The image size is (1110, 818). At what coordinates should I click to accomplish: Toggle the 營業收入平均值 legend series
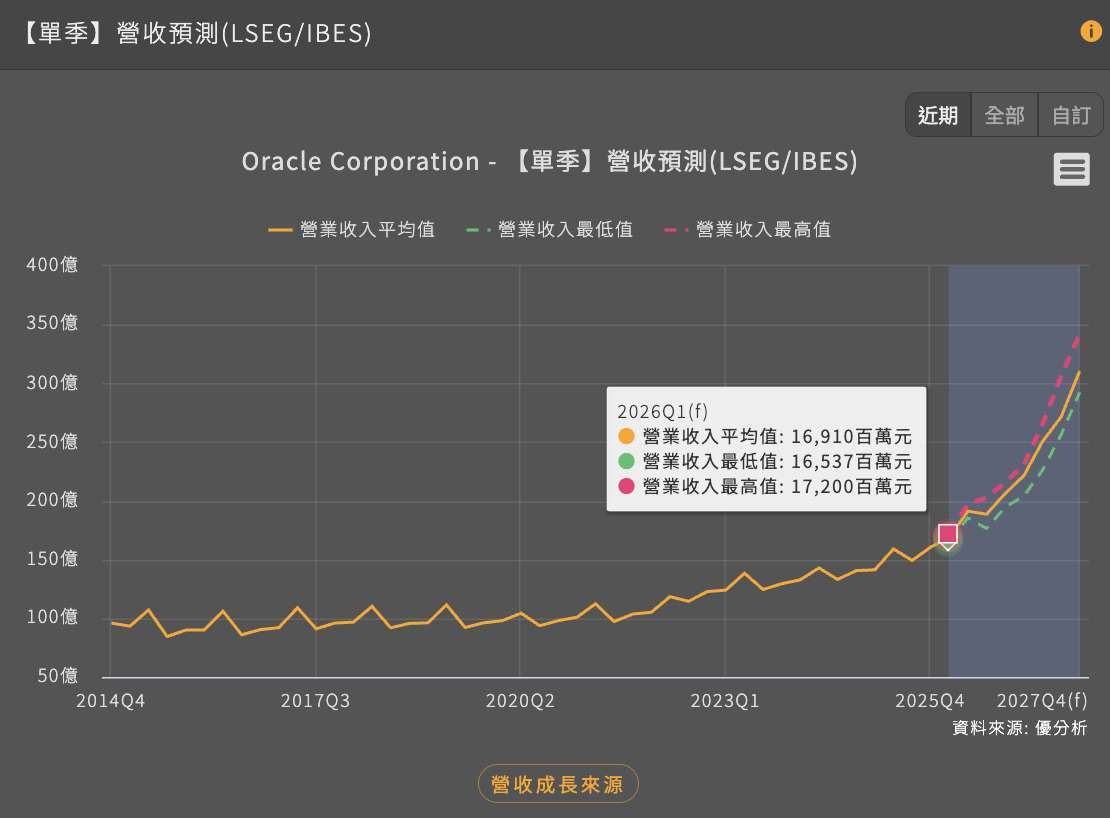click(x=352, y=230)
